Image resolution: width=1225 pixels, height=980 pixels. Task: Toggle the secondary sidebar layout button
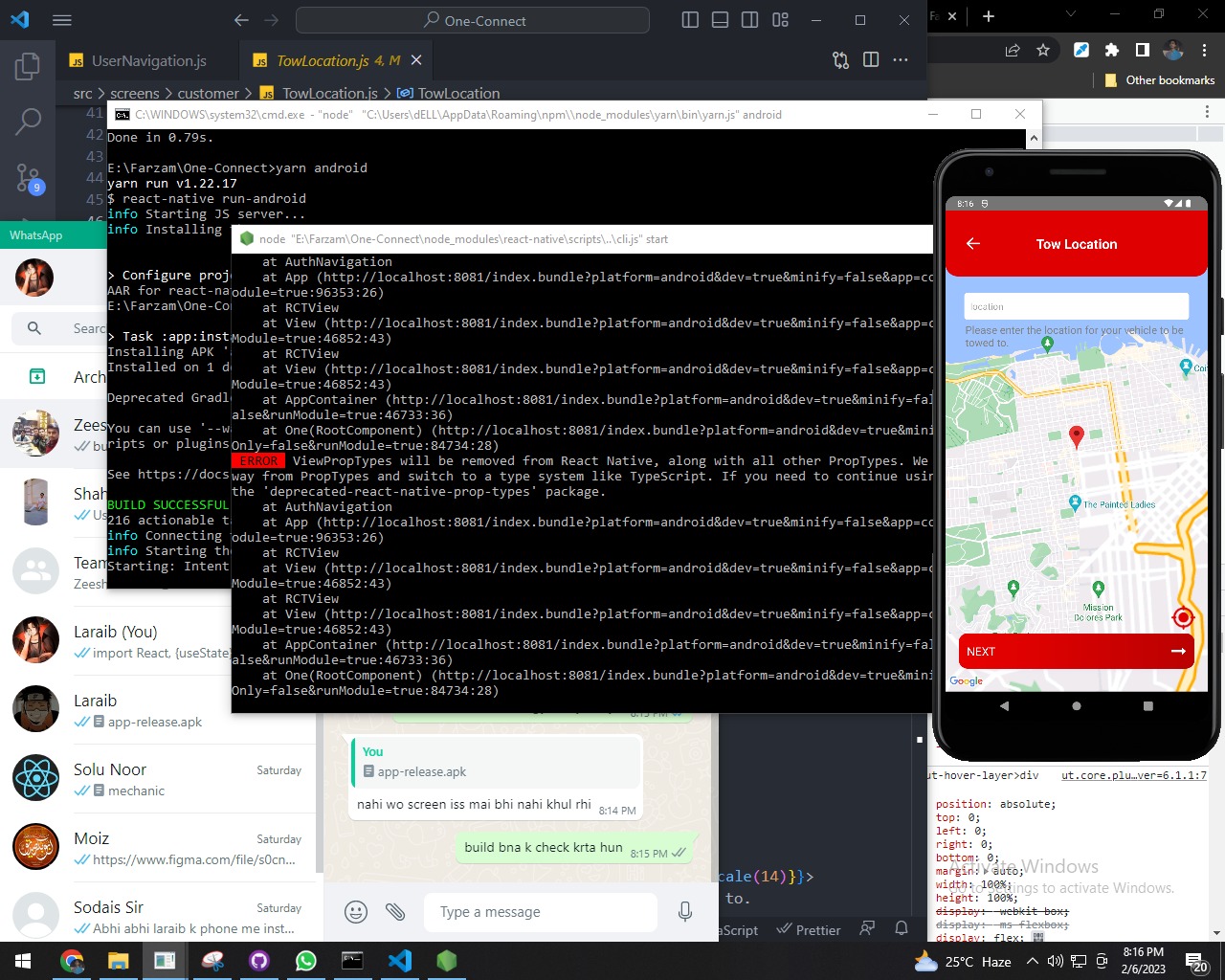(750, 20)
